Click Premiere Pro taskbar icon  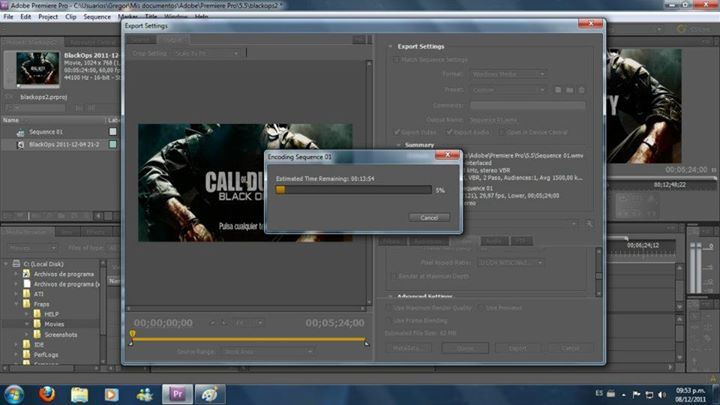(178, 393)
